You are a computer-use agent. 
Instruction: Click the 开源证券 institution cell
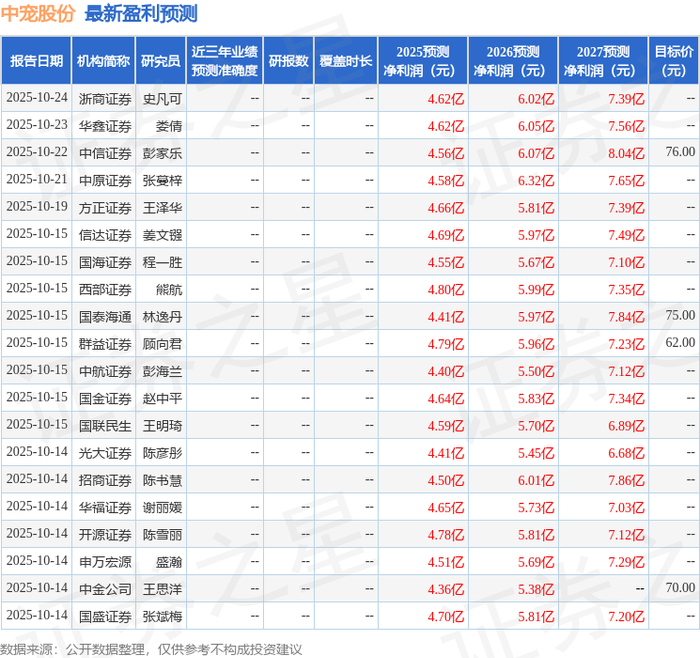(105, 534)
